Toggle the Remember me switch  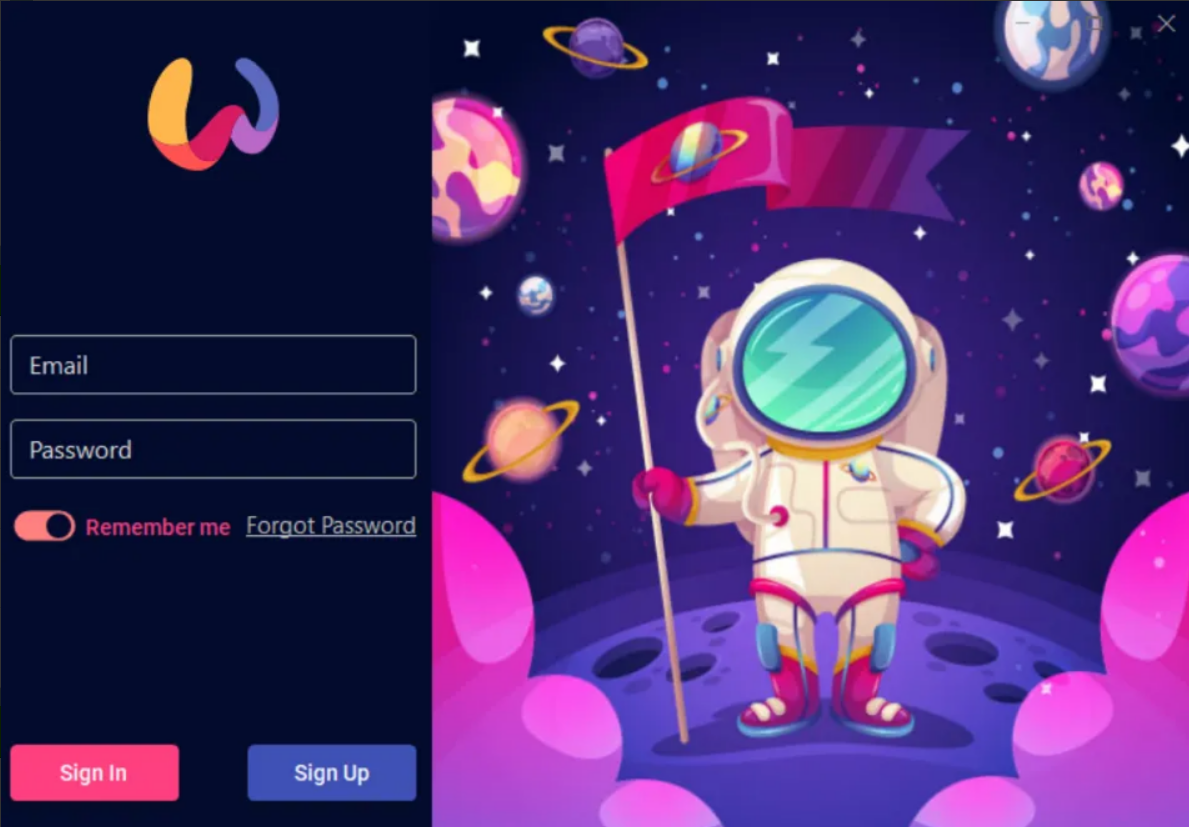pyautogui.click(x=45, y=526)
